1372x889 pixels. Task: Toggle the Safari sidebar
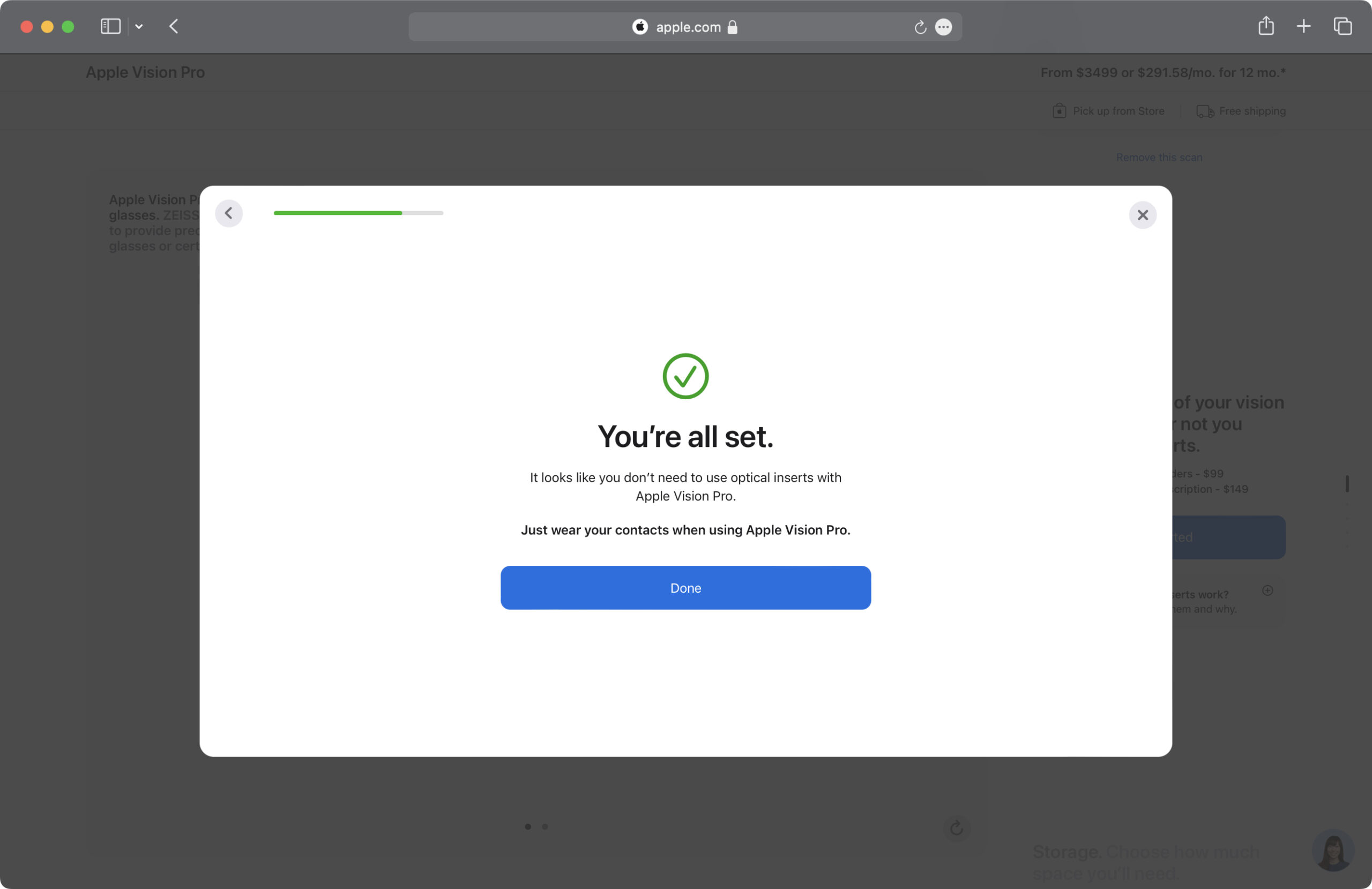tap(110, 26)
